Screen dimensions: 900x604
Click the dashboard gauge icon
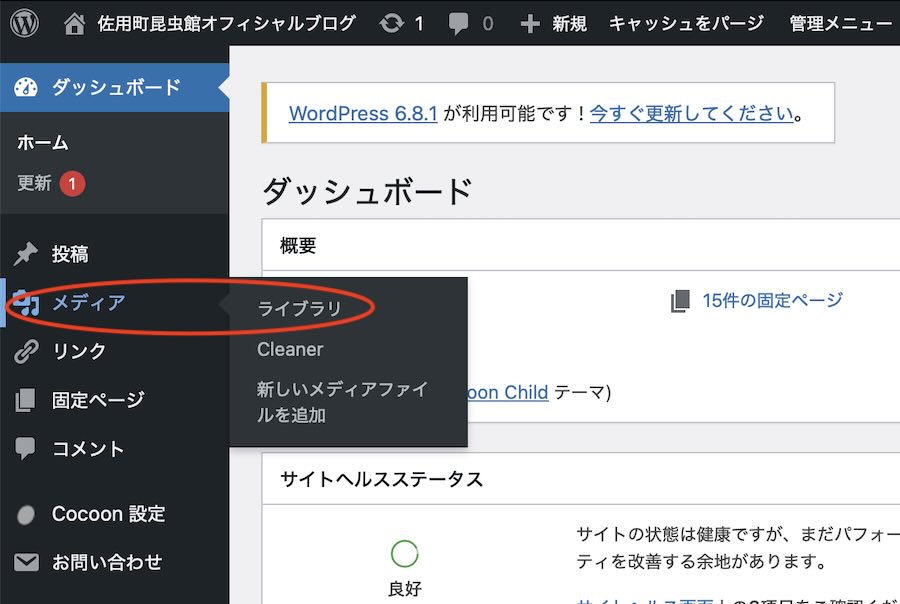[x=26, y=87]
